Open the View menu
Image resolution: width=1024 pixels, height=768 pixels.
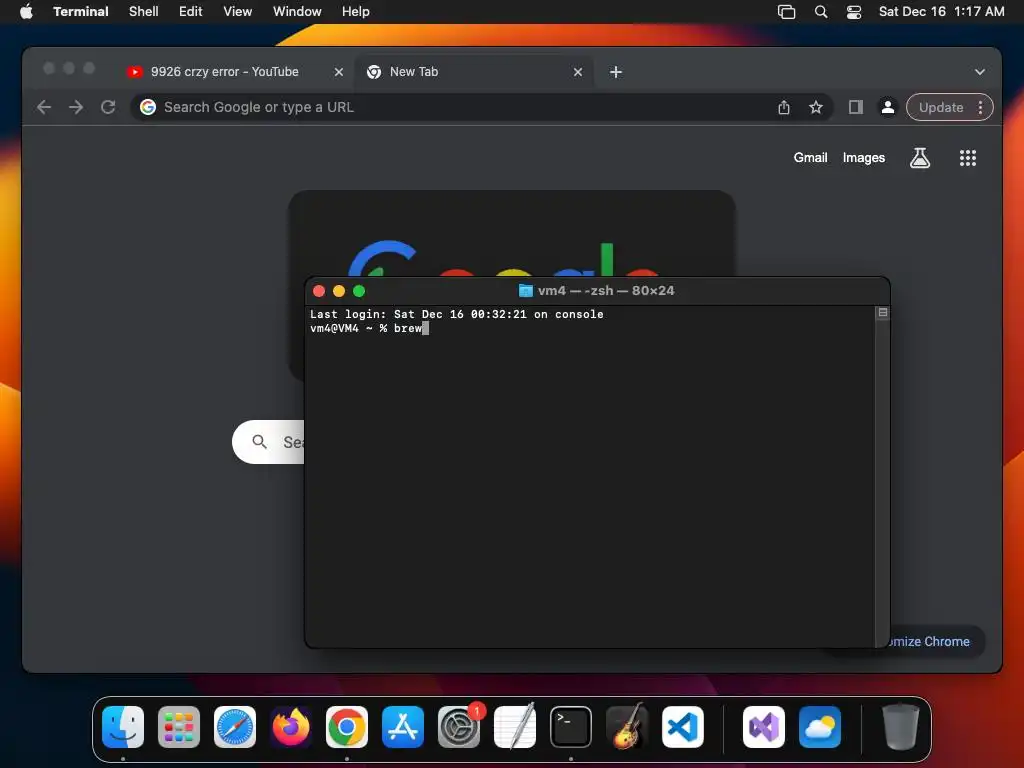[x=238, y=12]
